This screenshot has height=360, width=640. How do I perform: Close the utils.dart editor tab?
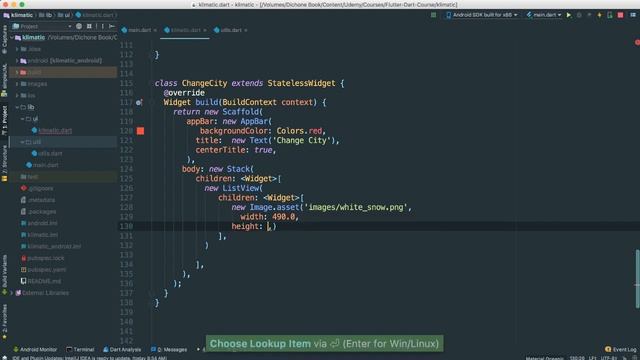click(x=245, y=30)
